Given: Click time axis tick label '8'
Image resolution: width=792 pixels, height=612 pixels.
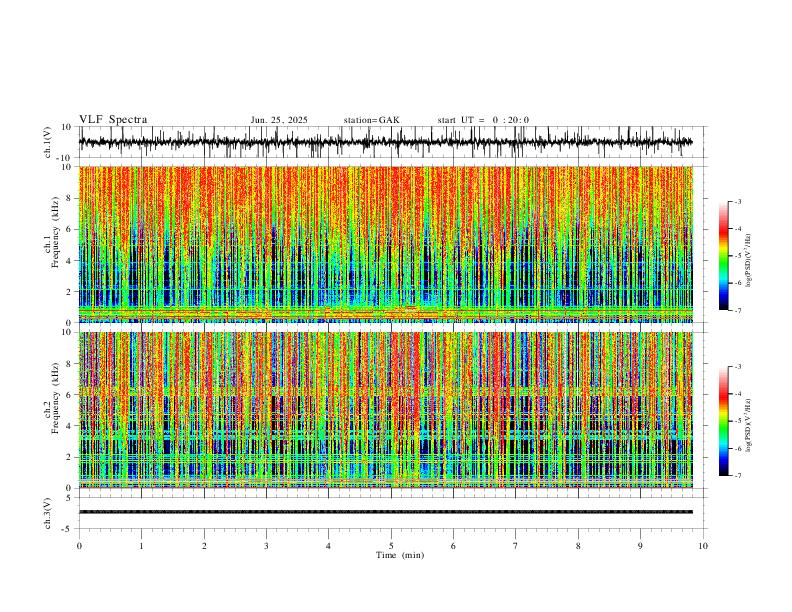Looking at the screenshot, I should [578, 546].
